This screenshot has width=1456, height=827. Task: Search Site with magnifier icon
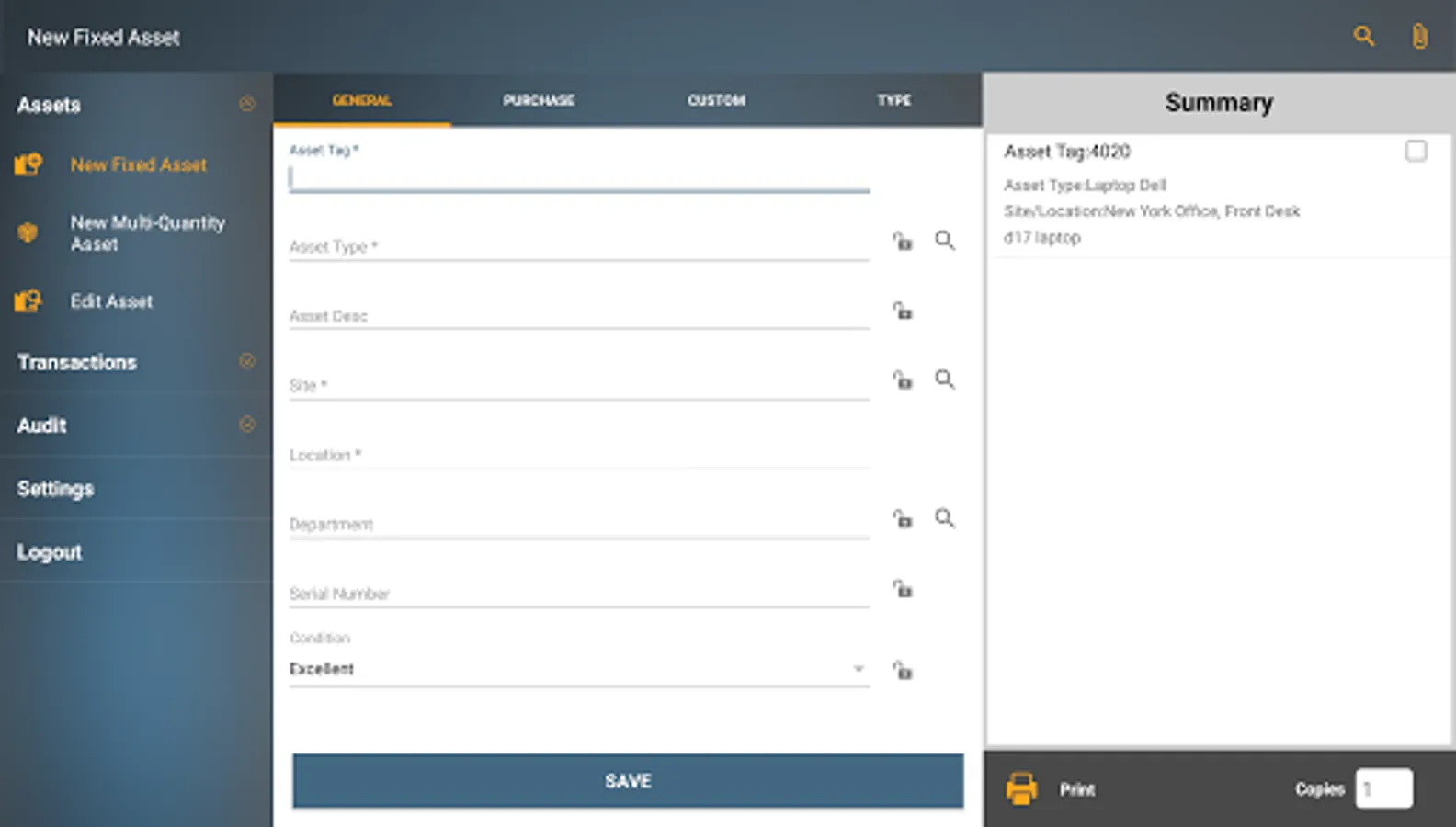click(x=945, y=380)
